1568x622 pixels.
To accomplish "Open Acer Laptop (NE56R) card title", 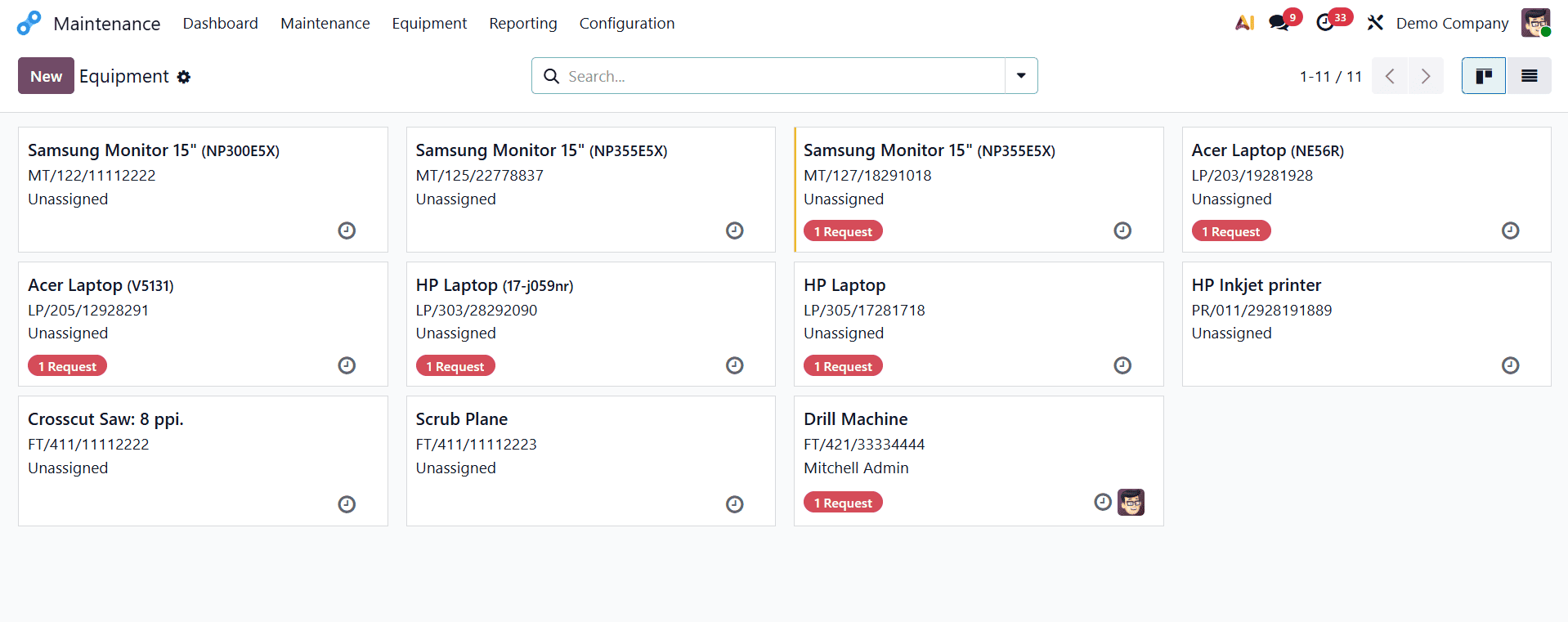I will 1268,150.
